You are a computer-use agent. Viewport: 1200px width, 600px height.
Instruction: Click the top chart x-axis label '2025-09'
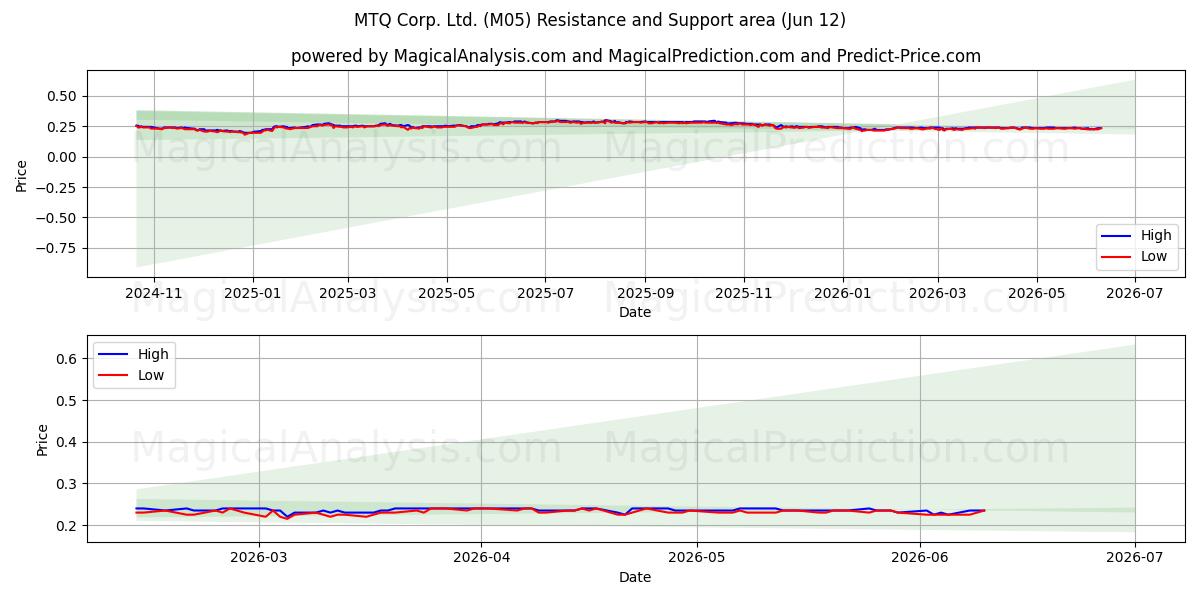[x=644, y=292]
